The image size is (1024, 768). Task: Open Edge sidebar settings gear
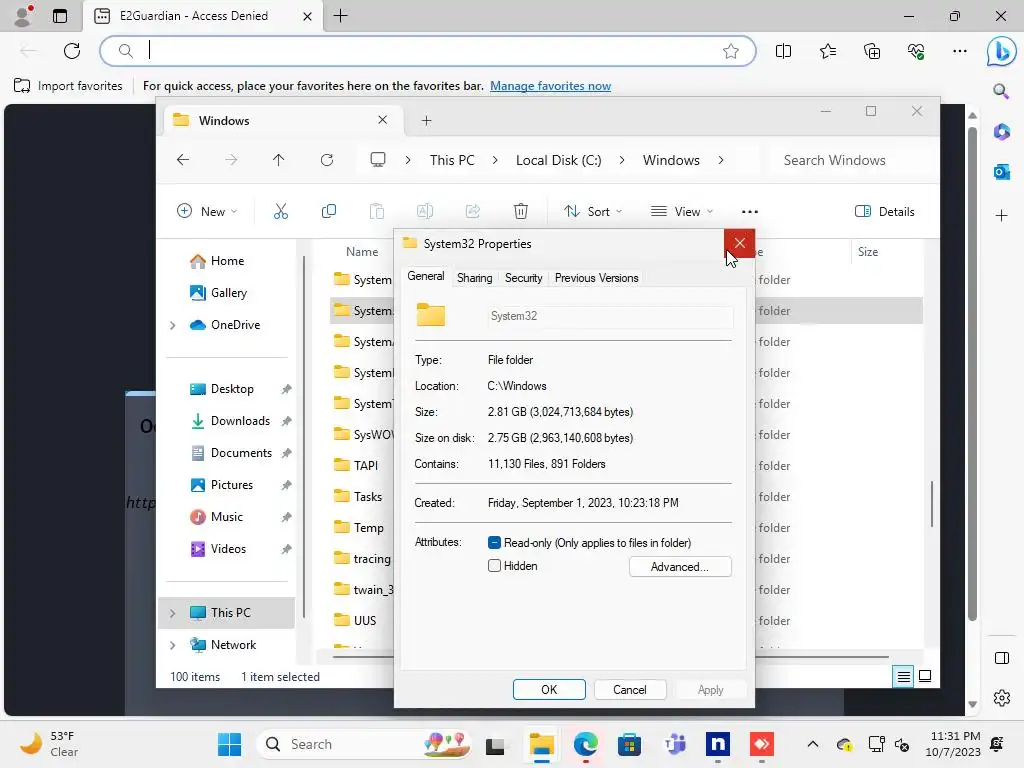[1001, 698]
